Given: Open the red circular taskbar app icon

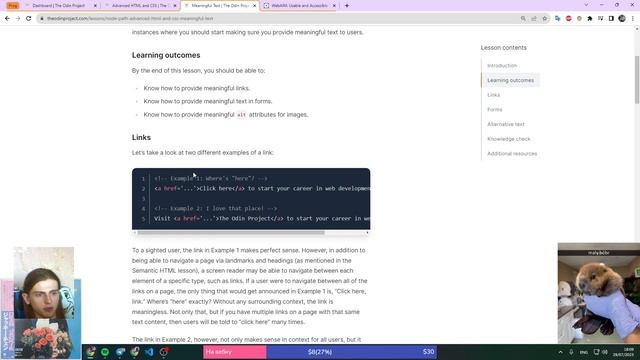Looking at the screenshot, I should (x=164, y=352).
